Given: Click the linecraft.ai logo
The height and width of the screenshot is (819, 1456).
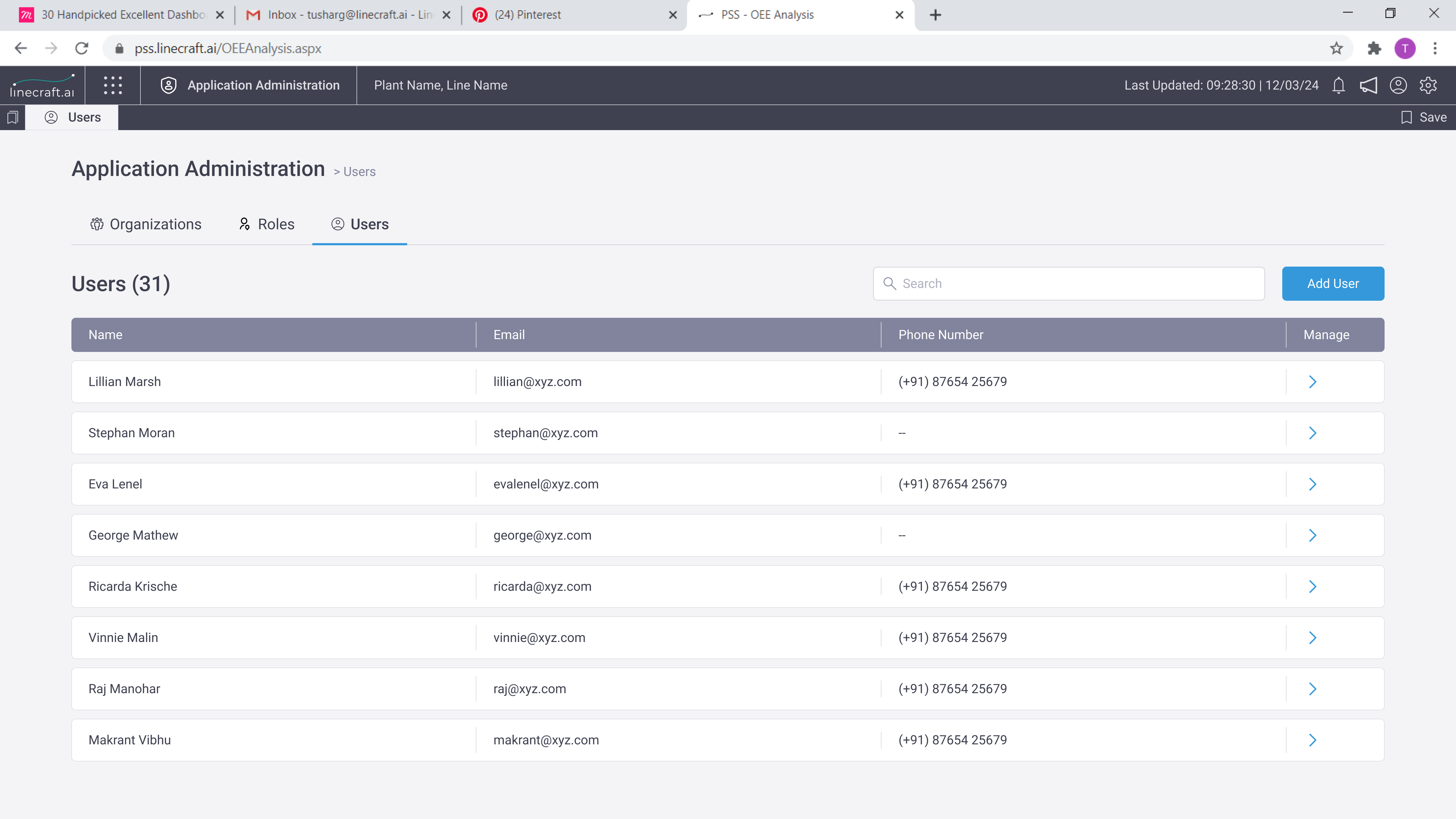Looking at the screenshot, I should [x=42, y=85].
